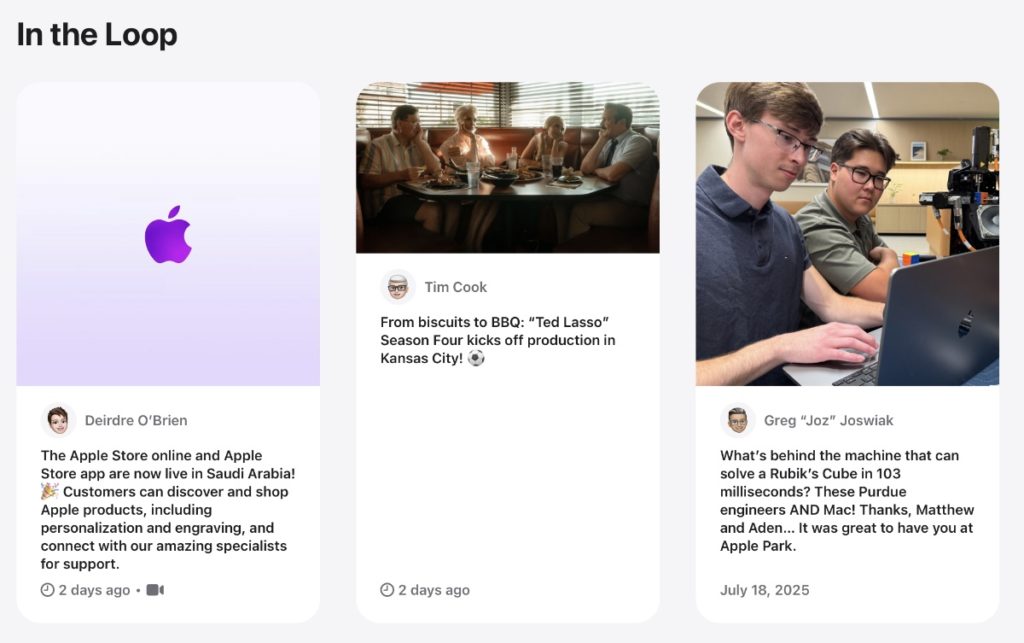Open the Rubik's Cube machine post text
This screenshot has width=1024, height=643.
click(847, 501)
